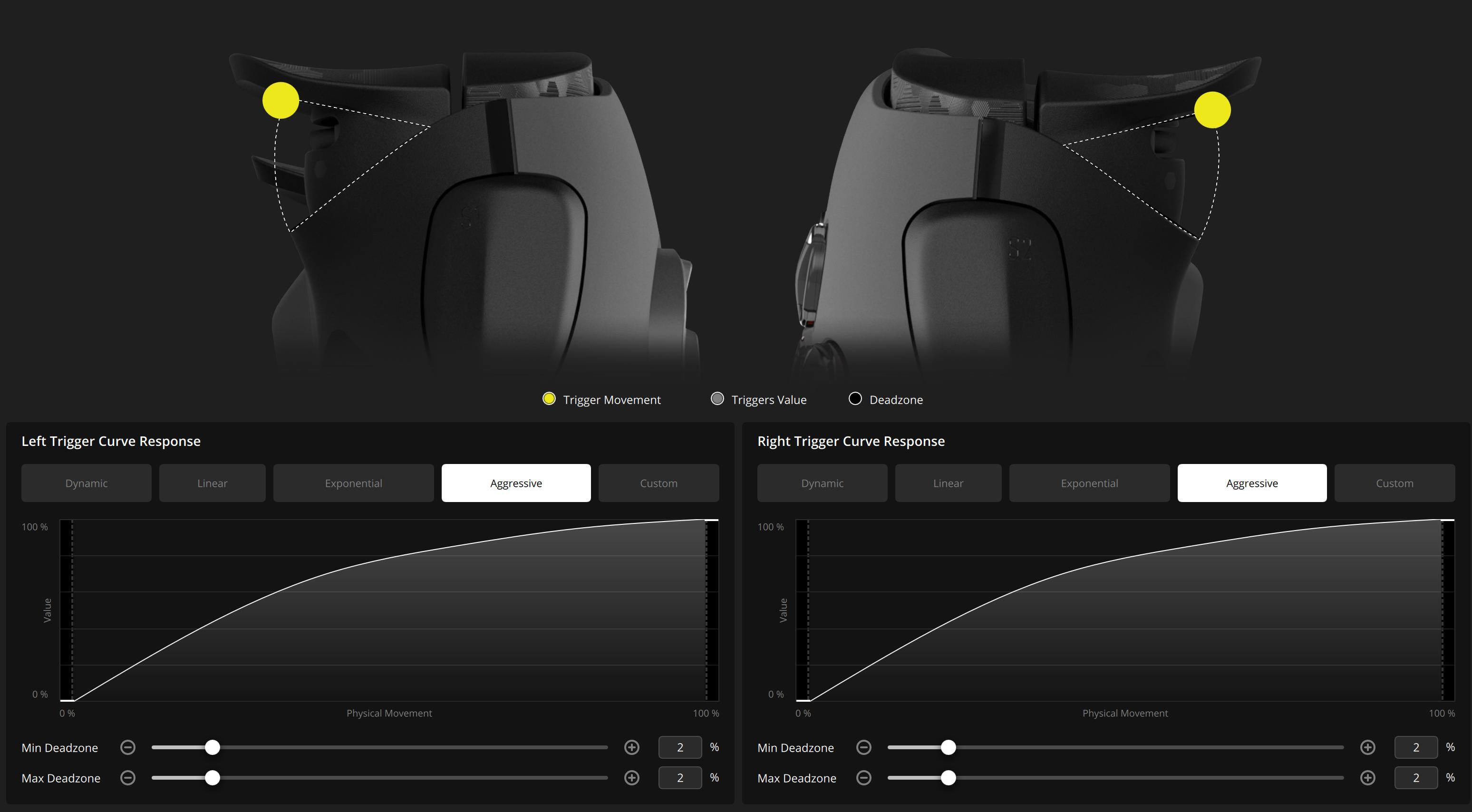The height and width of the screenshot is (812, 1472).
Task: Click minus icon for left Max Deadzone
Action: point(128,778)
